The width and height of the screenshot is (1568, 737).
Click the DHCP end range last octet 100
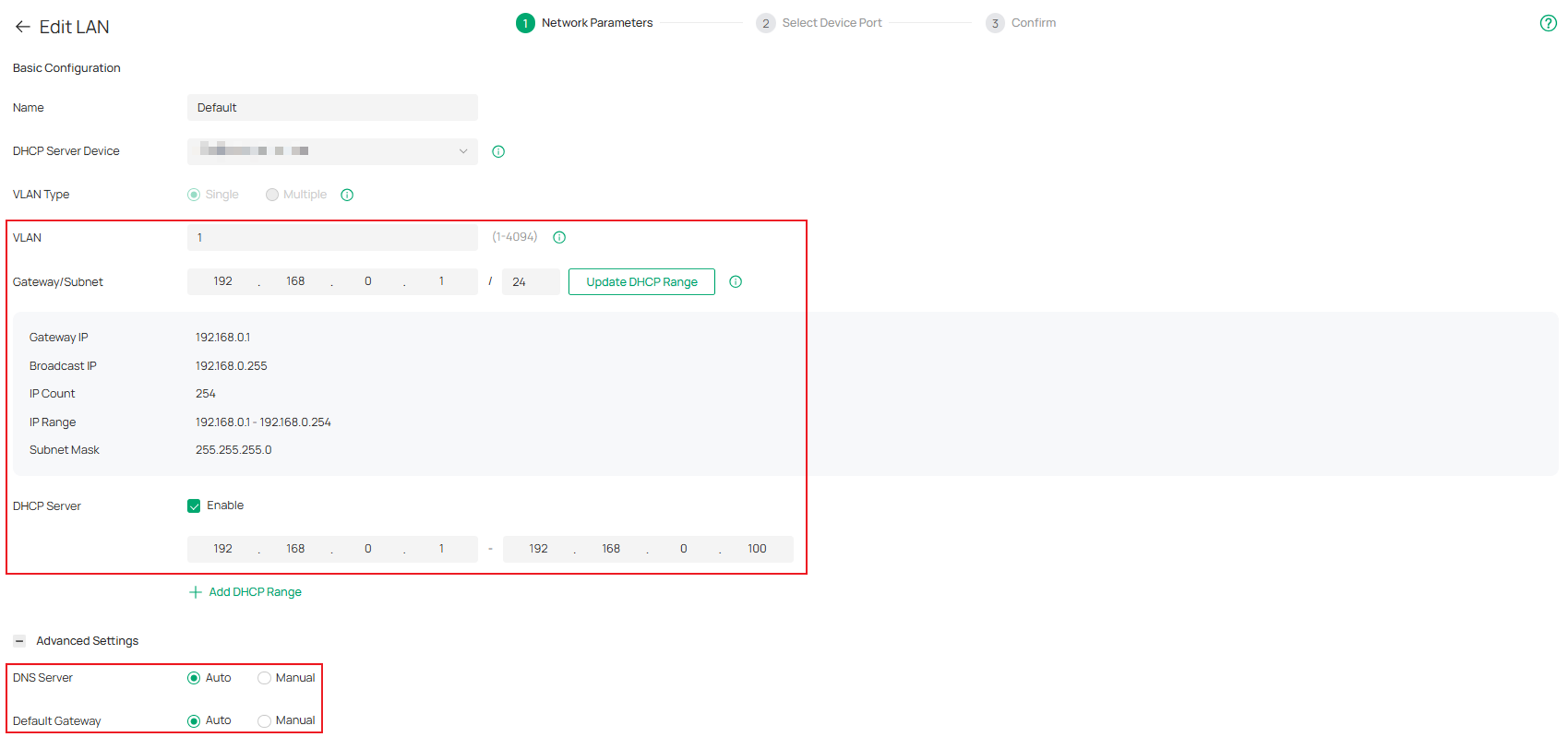coord(757,549)
